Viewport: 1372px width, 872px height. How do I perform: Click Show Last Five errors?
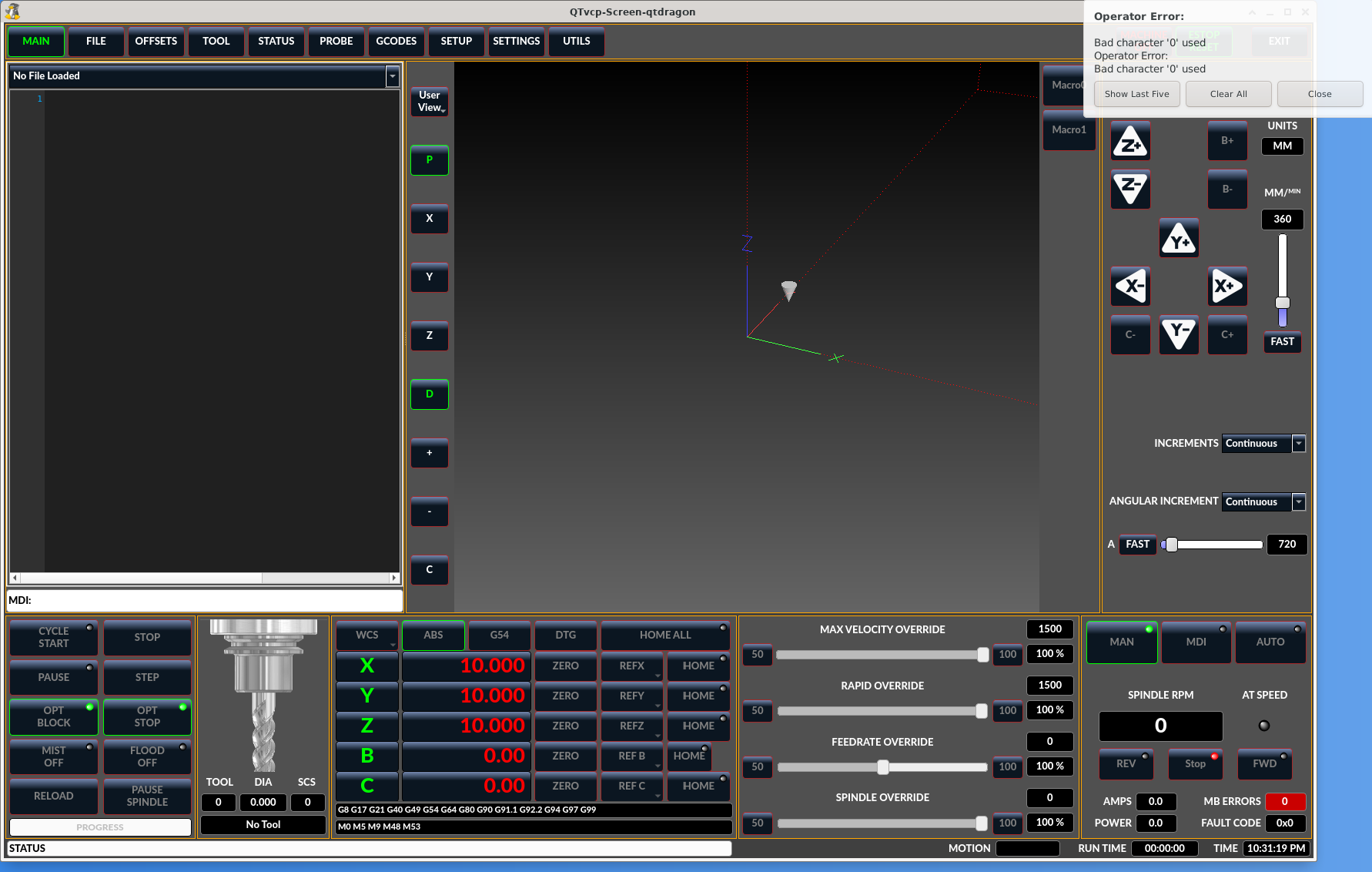point(1137,94)
